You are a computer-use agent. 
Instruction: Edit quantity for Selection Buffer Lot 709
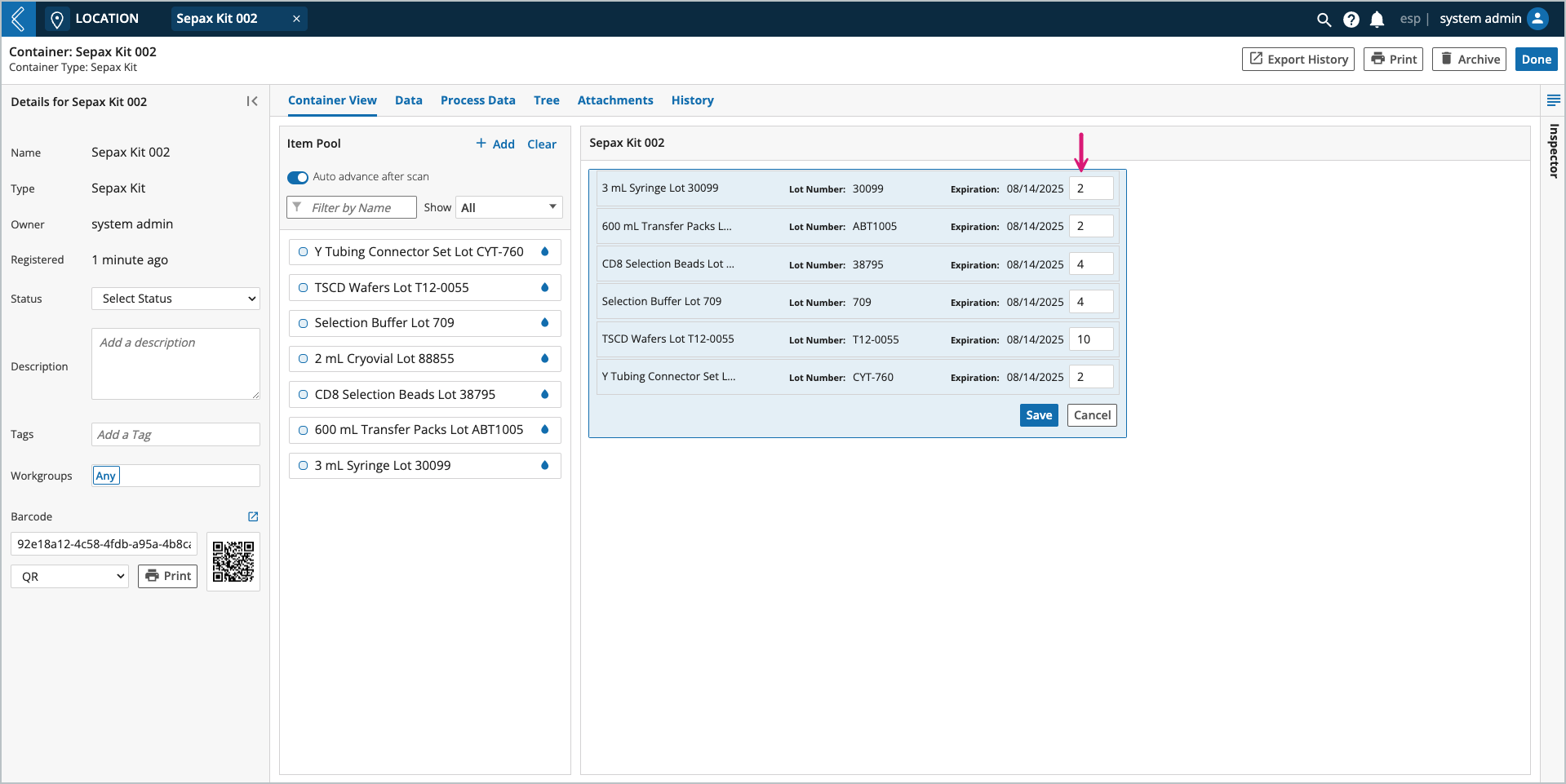[1091, 302]
